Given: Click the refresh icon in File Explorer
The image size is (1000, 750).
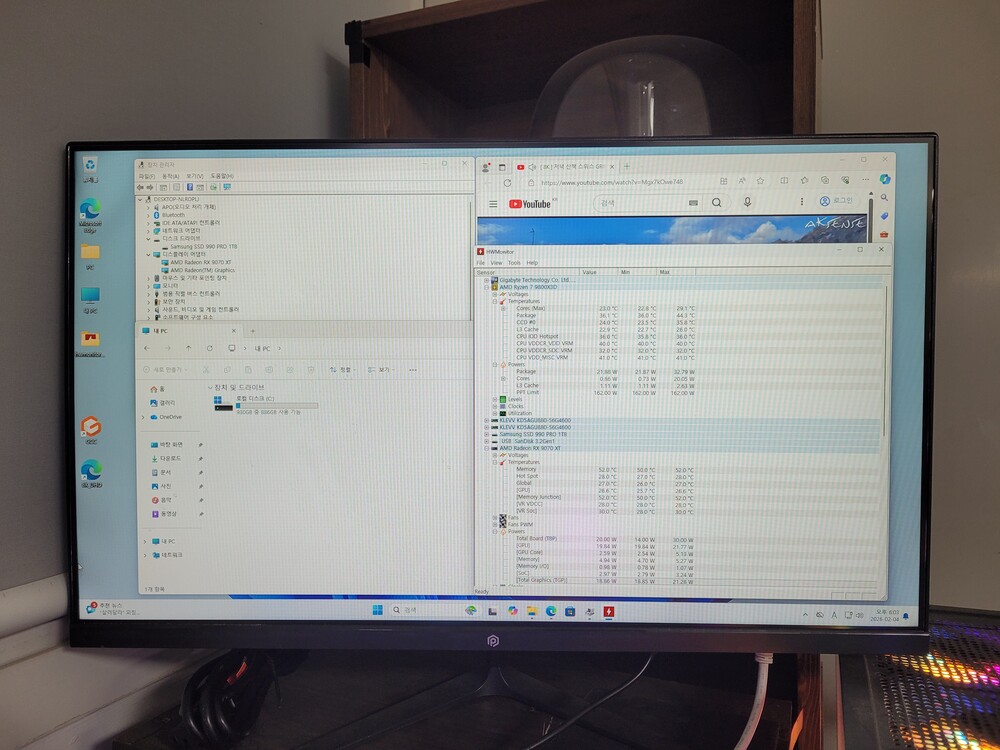Looking at the screenshot, I should click(x=209, y=348).
